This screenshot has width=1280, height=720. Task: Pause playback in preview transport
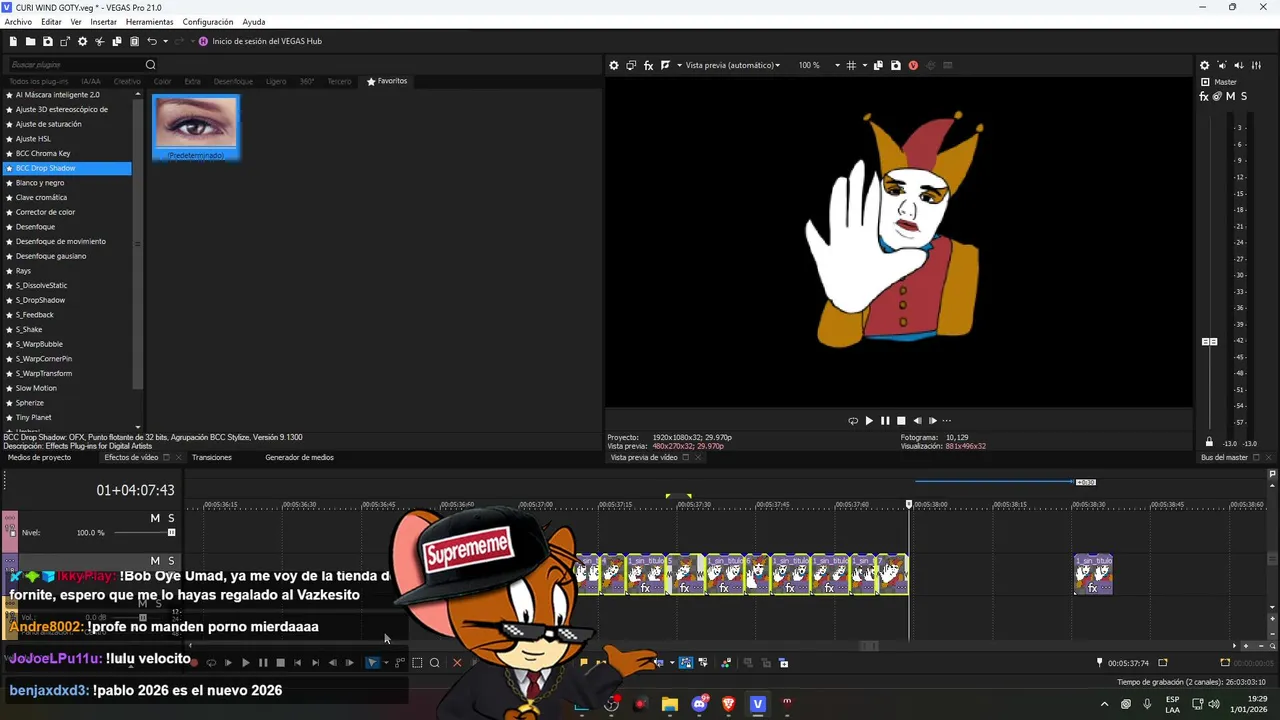(885, 421)
